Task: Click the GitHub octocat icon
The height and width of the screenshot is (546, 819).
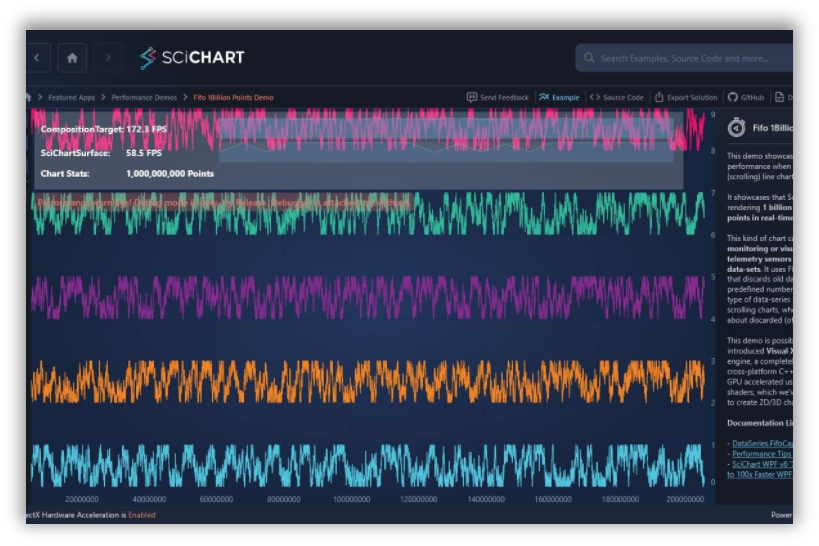Action: [733, 97]
